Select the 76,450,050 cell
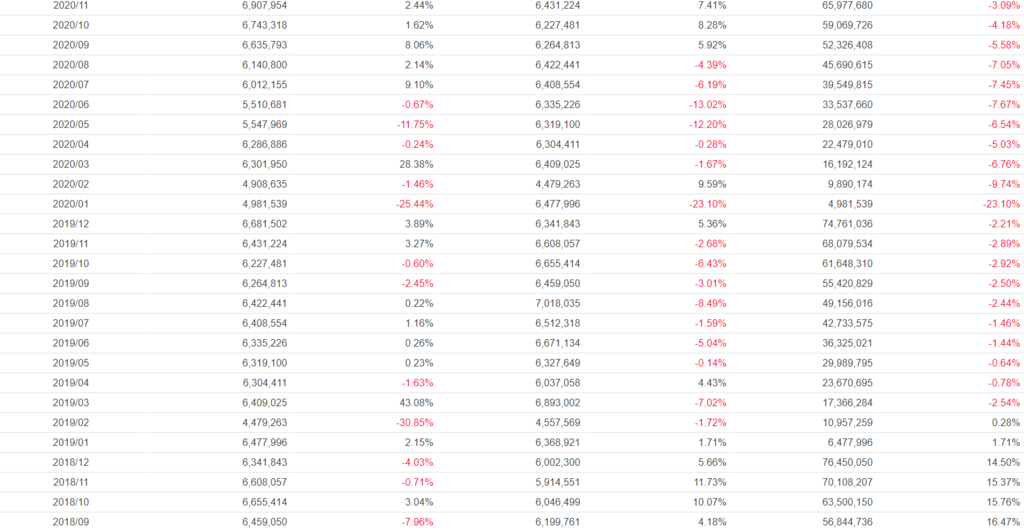1024x531 pixels. pos(844,462)
